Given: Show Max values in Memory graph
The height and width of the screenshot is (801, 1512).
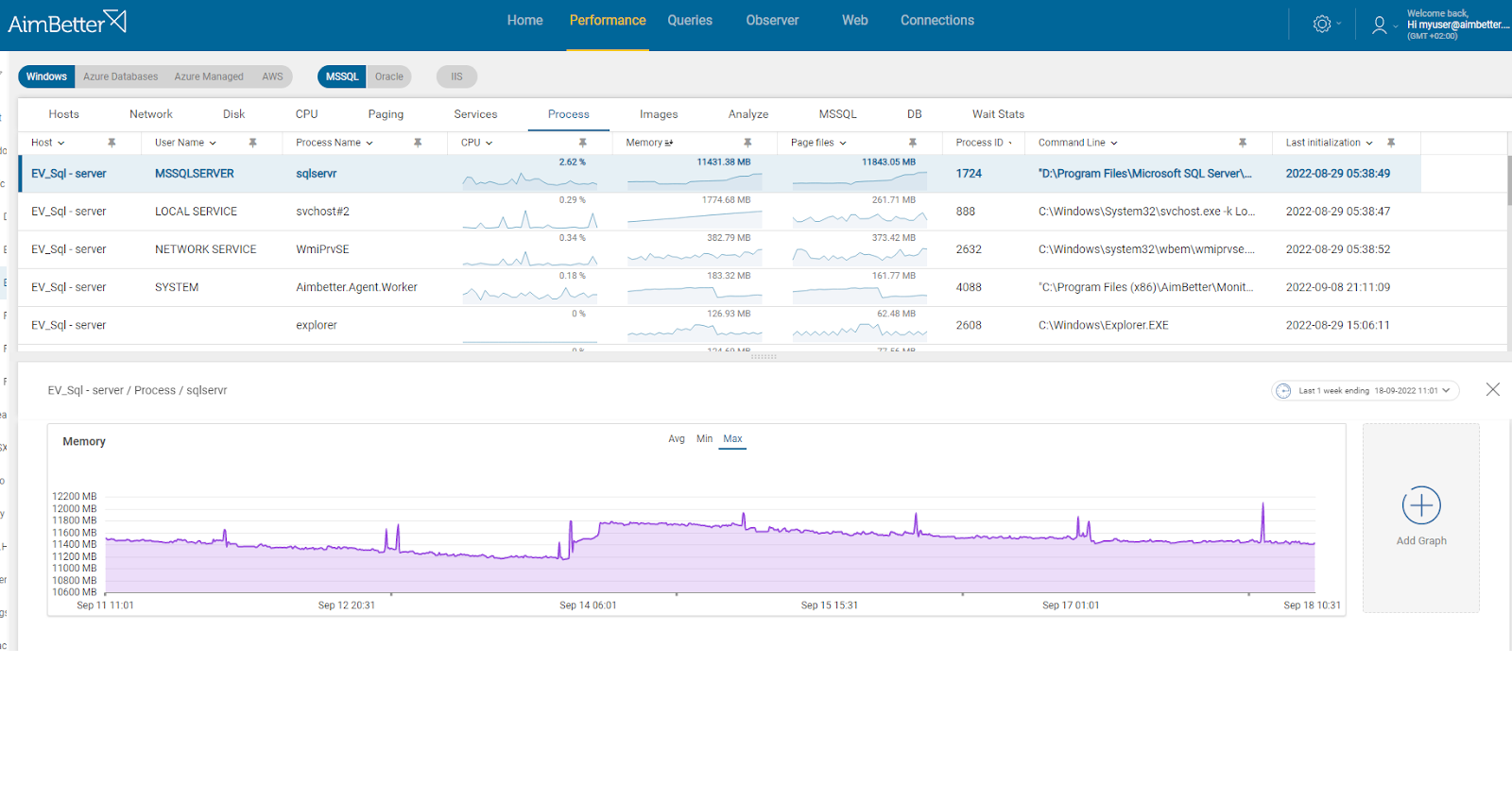Looking at the screenshot, I should (733, 439).
